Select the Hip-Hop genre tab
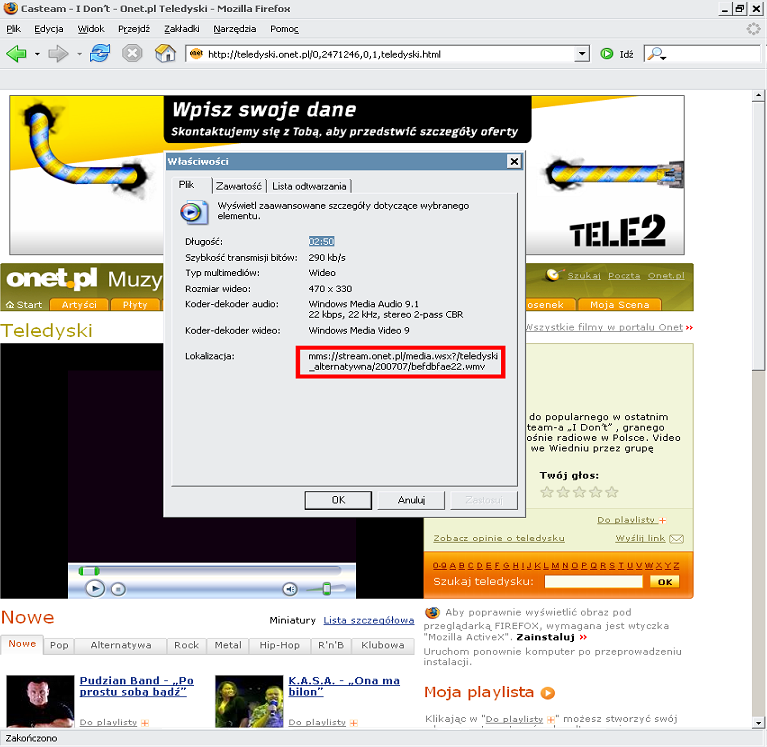The height and width of the screenshot is (747, 767). click(279, 645)
